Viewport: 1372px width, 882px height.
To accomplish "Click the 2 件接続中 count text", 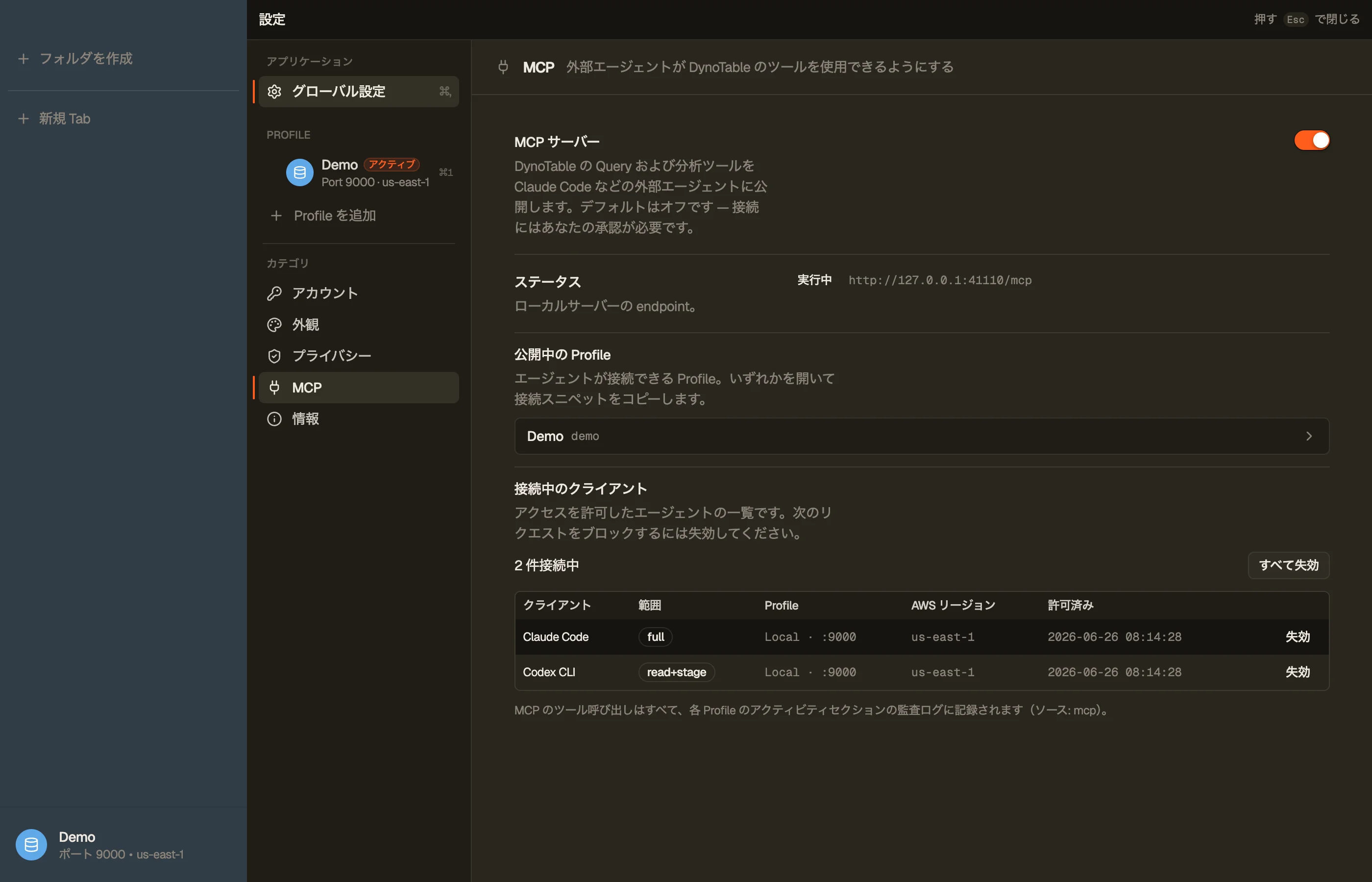I will (546, 566).
